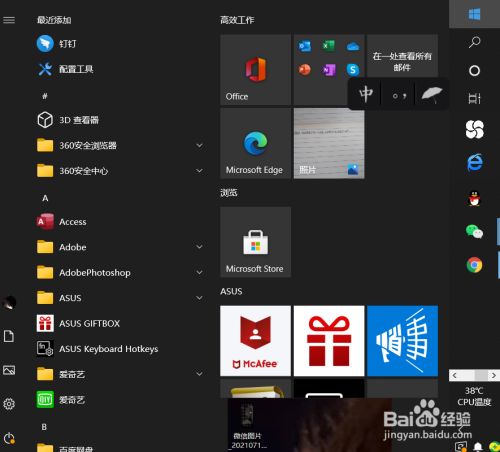500x452 pixels.
Task: Click the Power button in Start
Action: coord(9,438)
